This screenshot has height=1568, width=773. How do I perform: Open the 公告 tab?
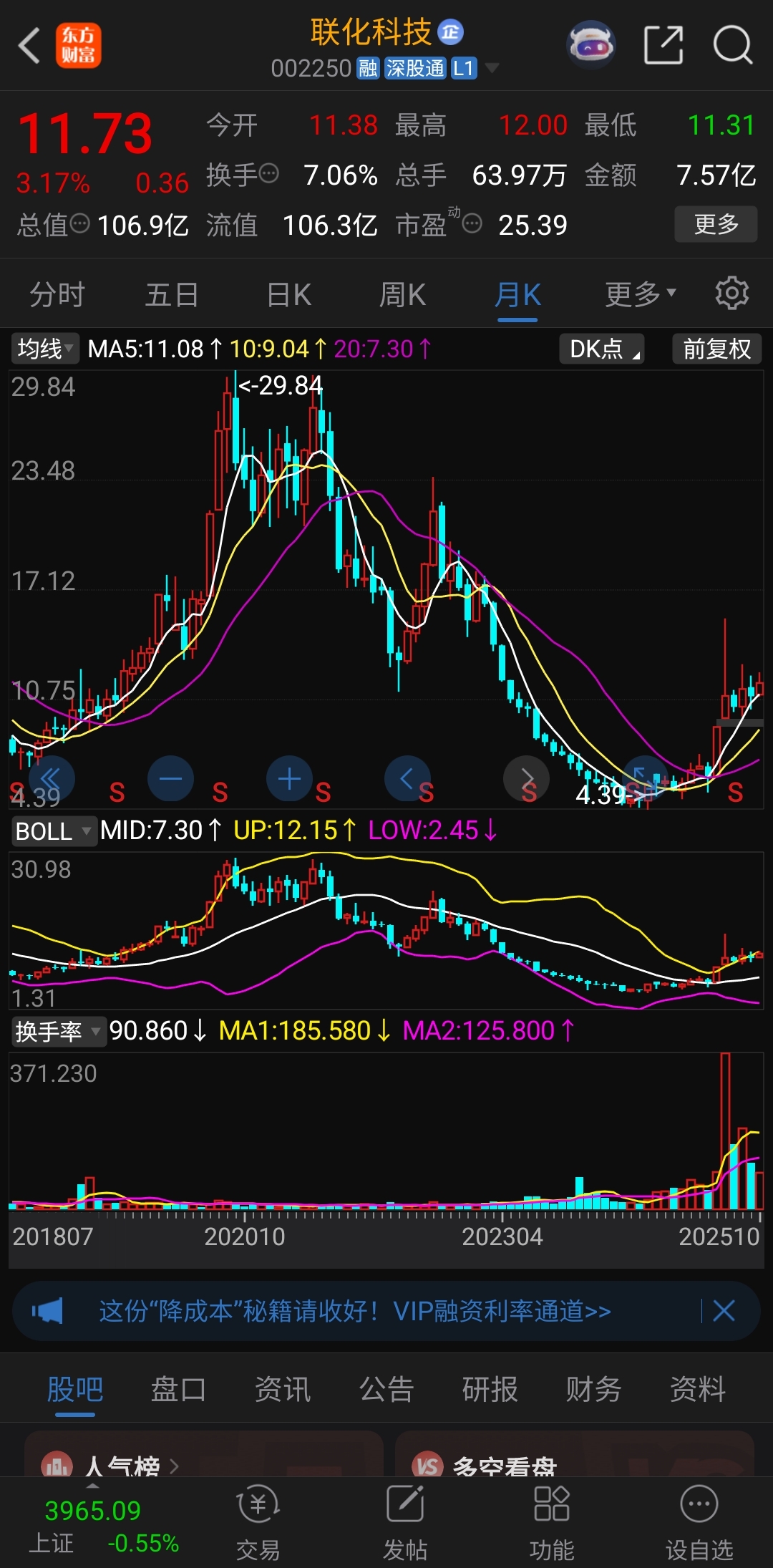[x=386, y=1390]
